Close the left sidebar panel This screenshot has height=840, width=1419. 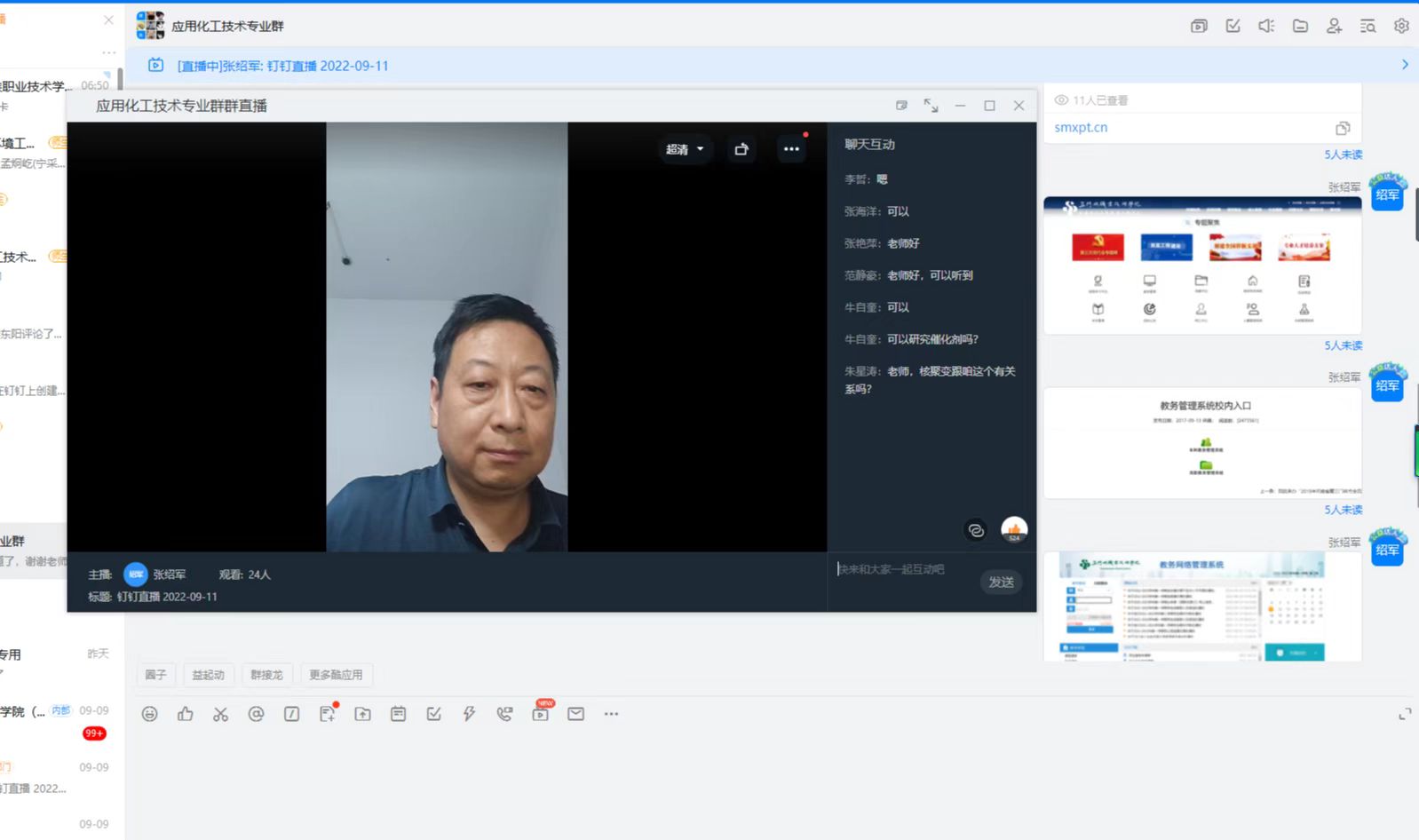(108, 20)
